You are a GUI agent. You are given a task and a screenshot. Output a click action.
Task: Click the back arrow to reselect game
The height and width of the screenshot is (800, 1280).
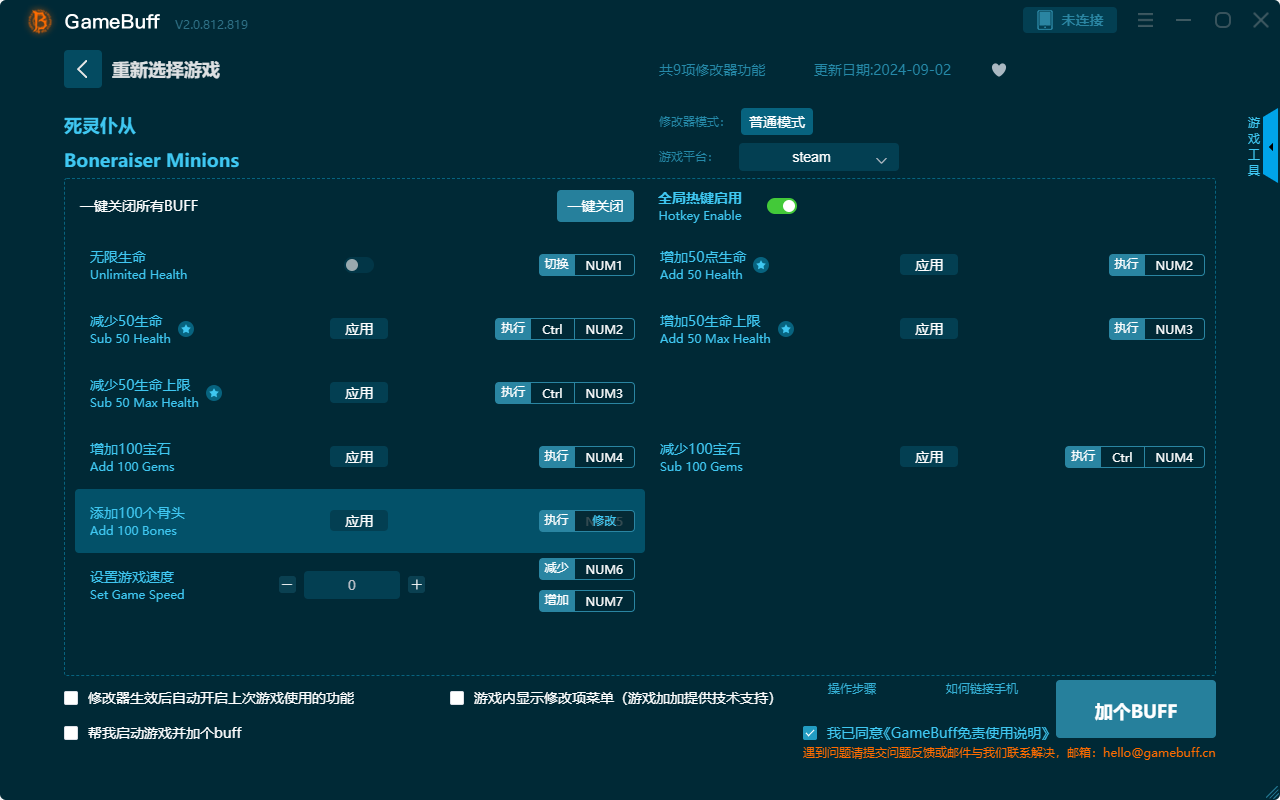83,68
